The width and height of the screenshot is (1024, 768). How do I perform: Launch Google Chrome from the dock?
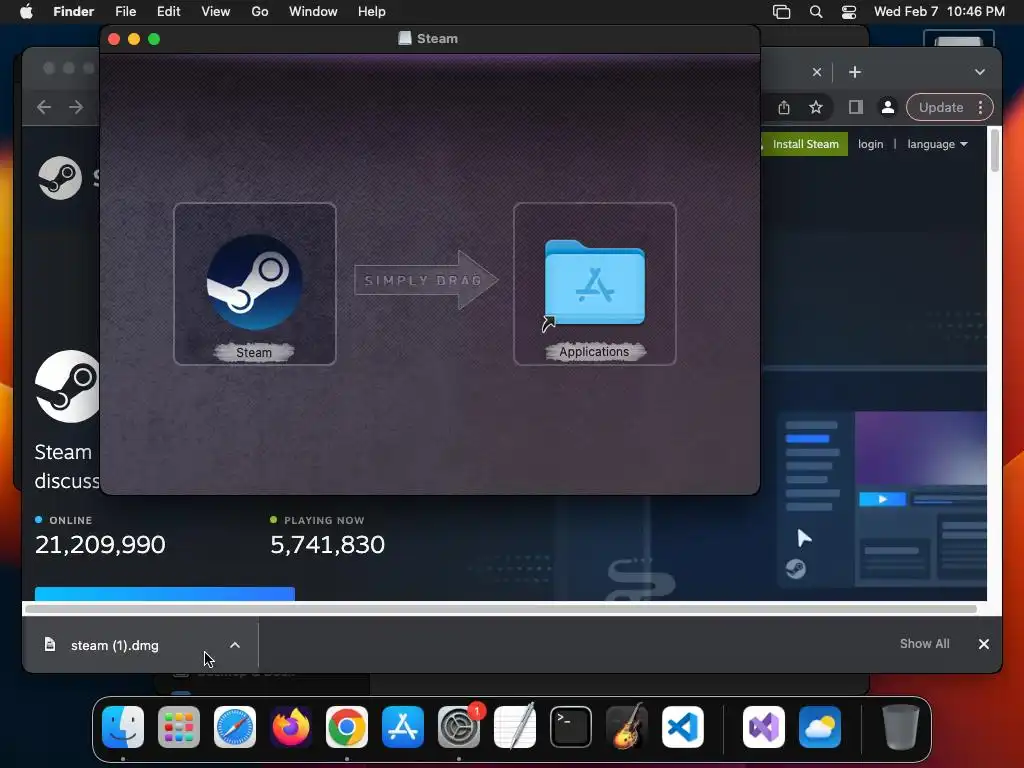[347, 727]
